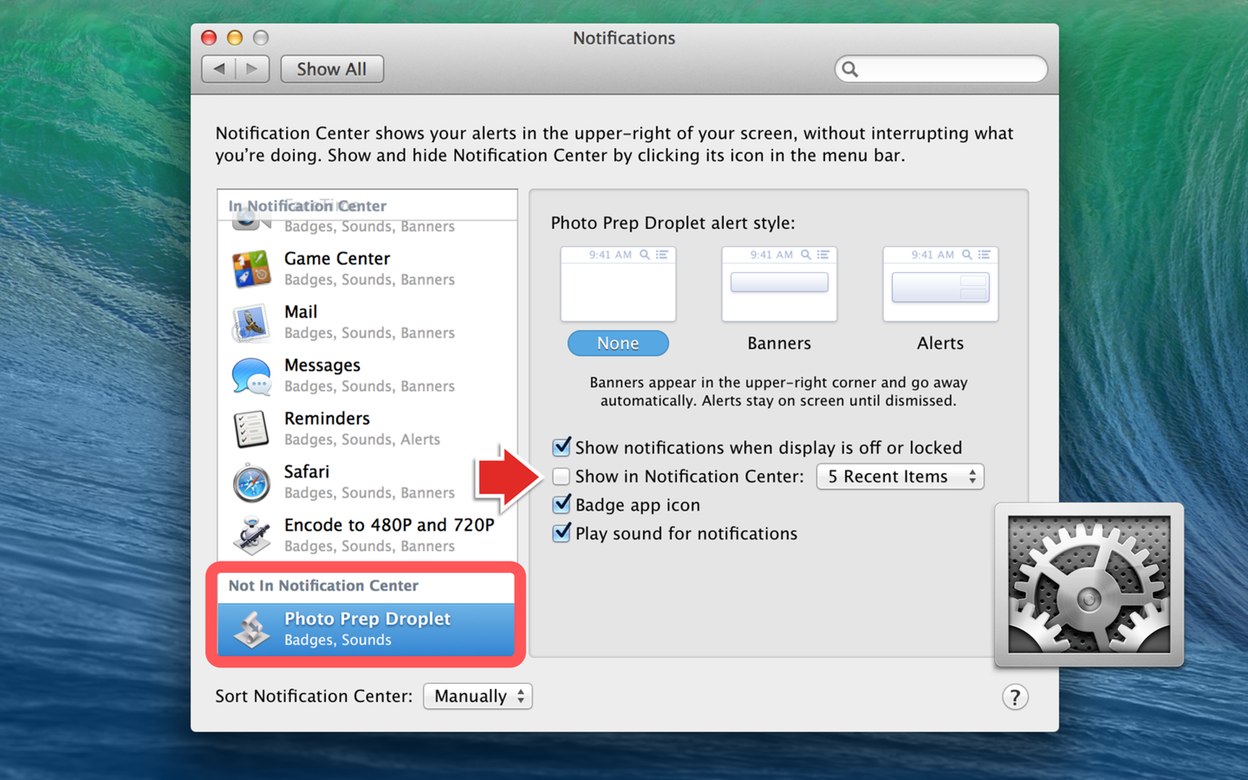Choose the Banners alert style label
The image size is (1248, 780).
tap(779, 343)
